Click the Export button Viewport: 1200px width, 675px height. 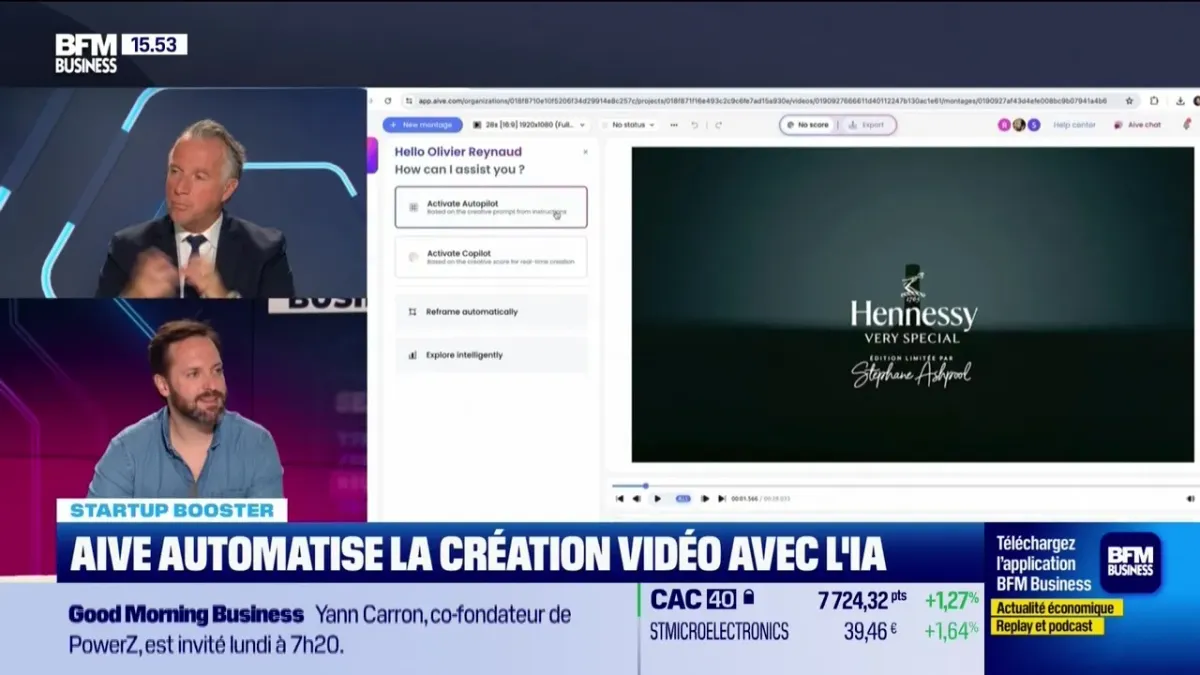867,125
